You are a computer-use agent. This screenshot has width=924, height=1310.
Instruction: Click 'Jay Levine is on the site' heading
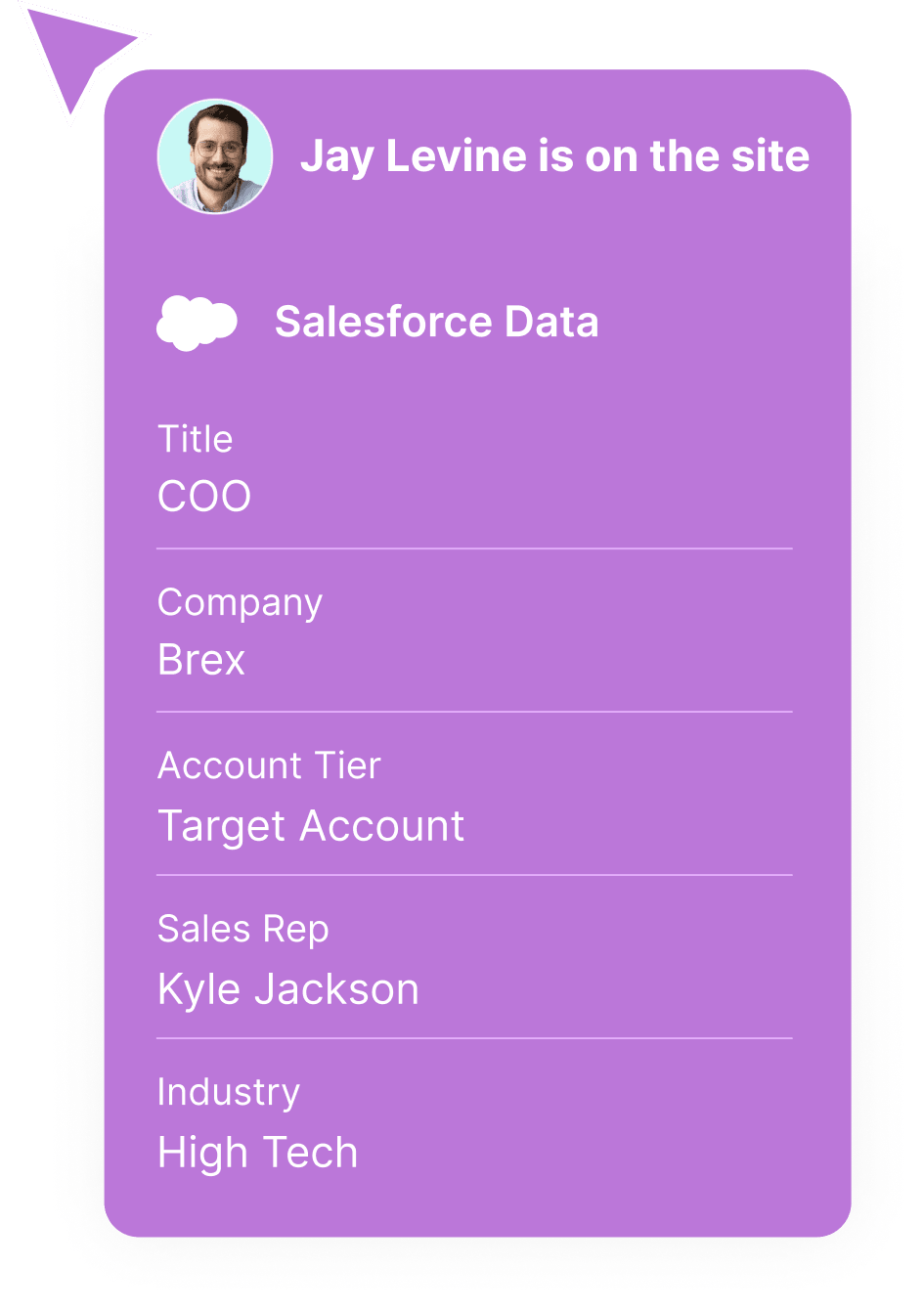(554, 156)
